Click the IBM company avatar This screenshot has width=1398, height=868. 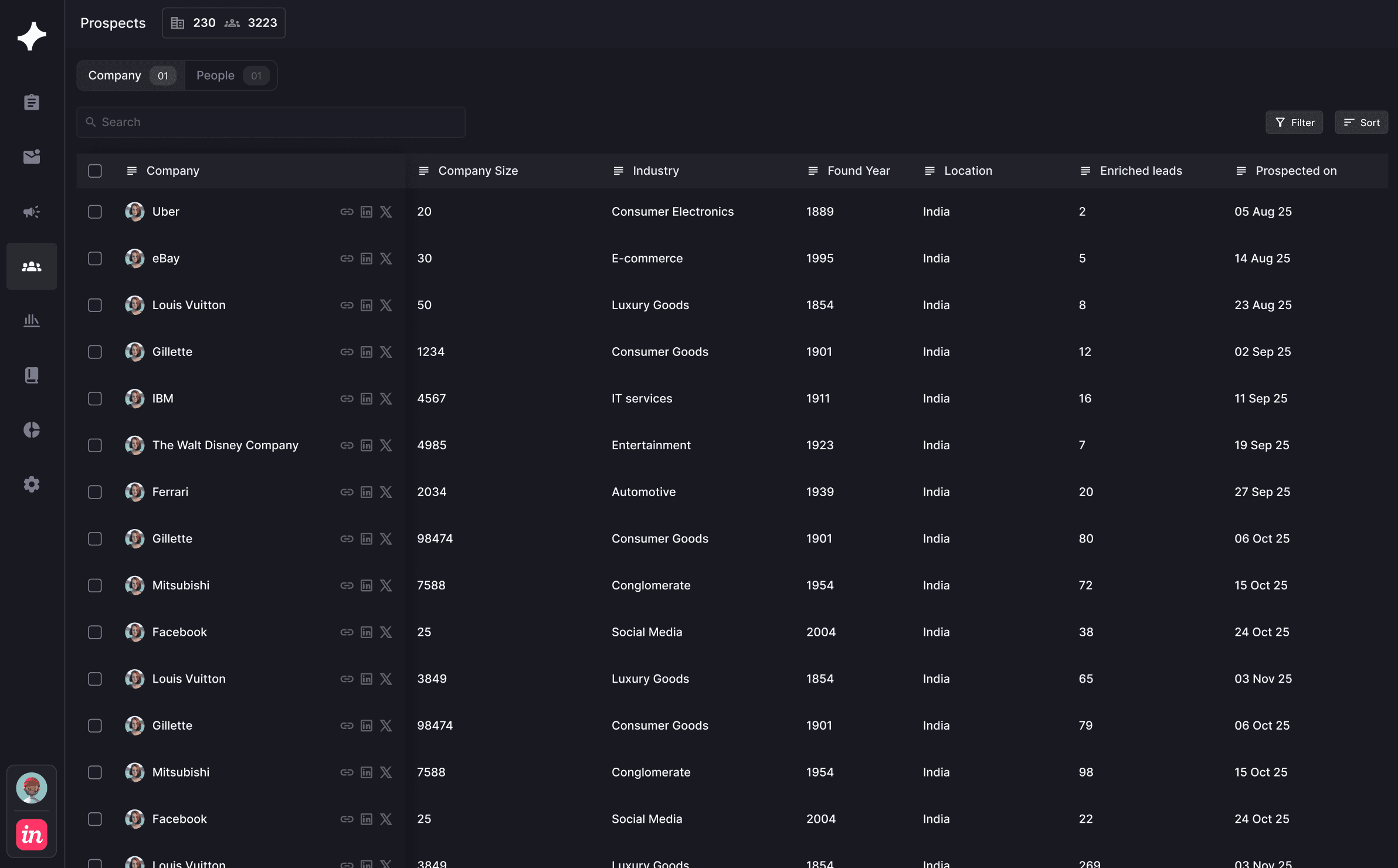pos(135,399)
